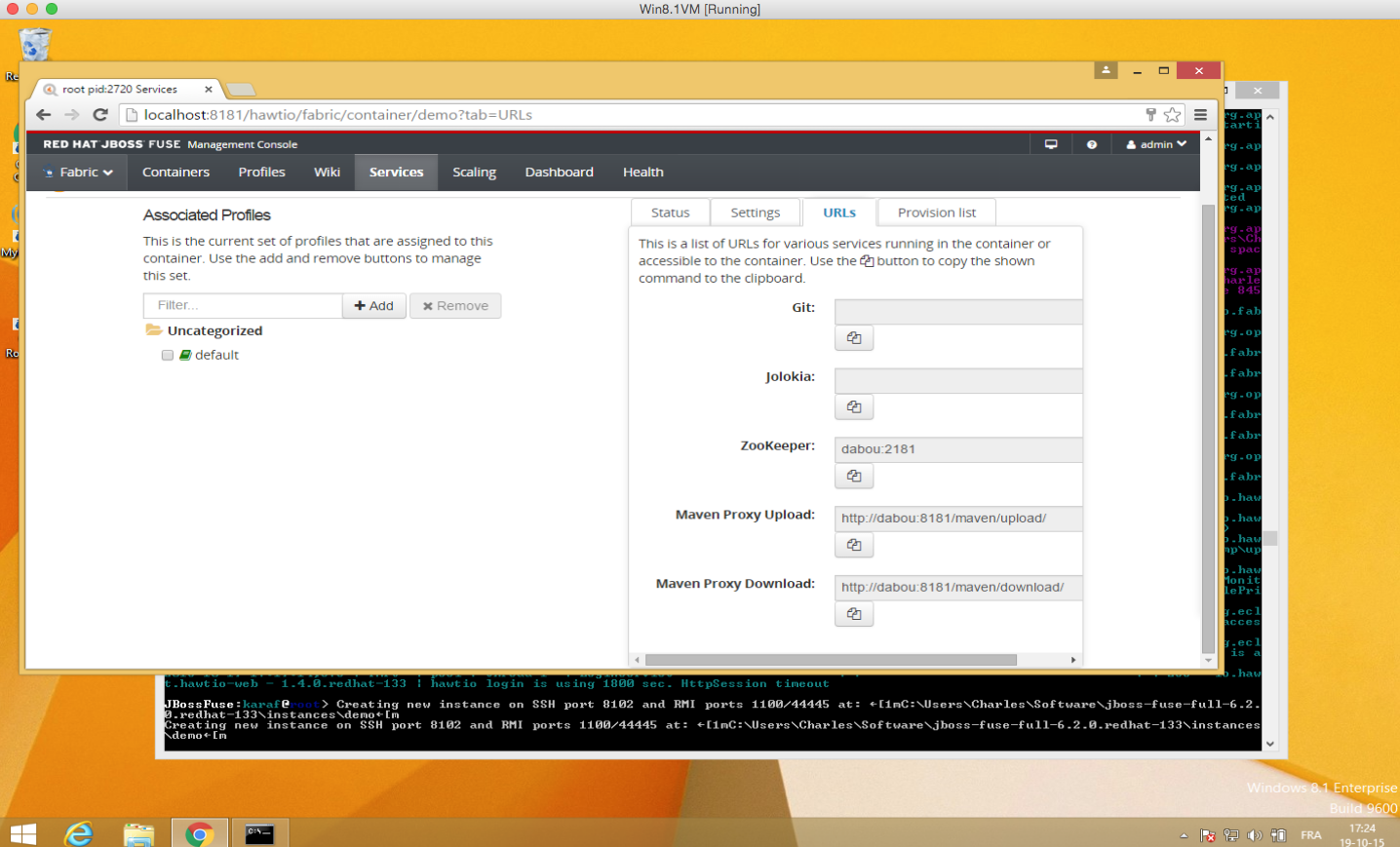Click the terminal window scrollbar down arrow
The height and width of the screenshot is (847, 1400).
pos(1270,744)
